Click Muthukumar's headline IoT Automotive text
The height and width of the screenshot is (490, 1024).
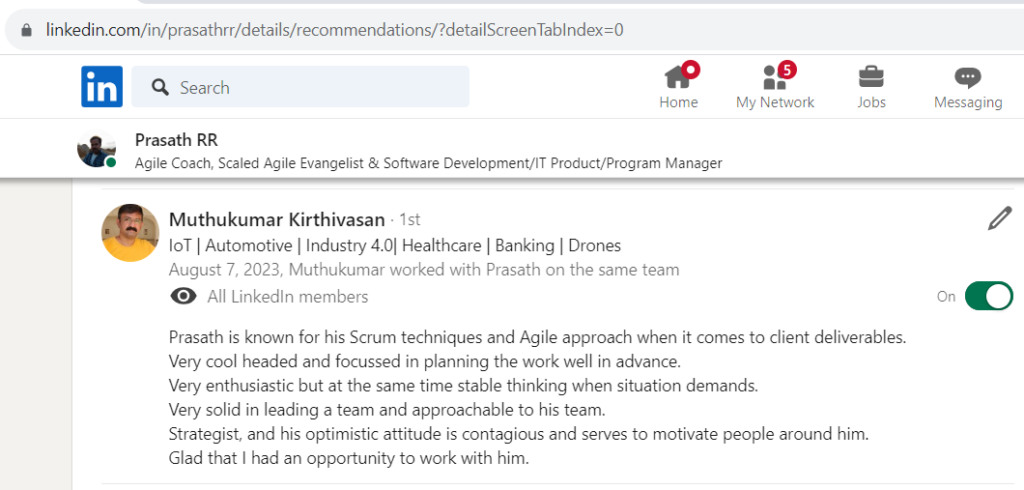pos(394,246)
